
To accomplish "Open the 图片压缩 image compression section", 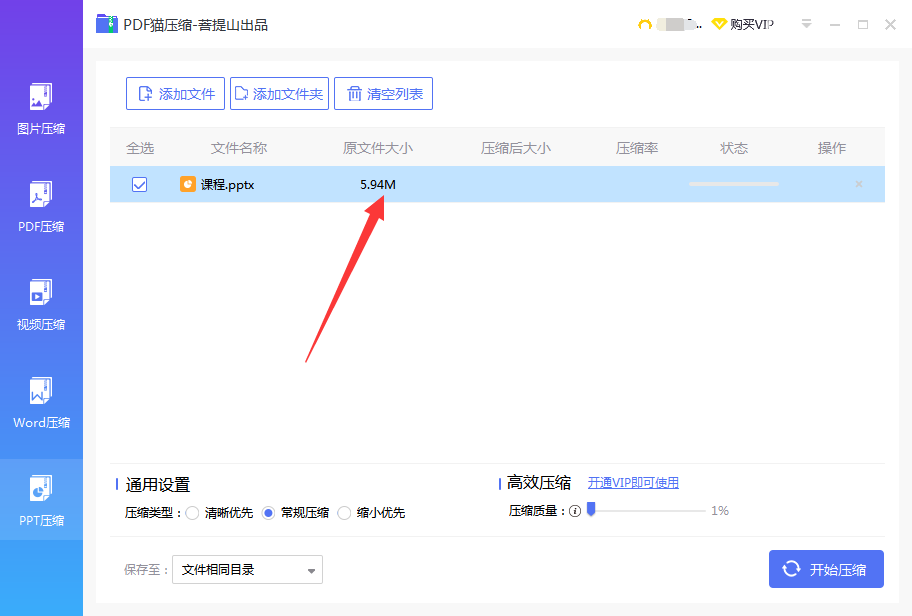I will click(41, 109).
